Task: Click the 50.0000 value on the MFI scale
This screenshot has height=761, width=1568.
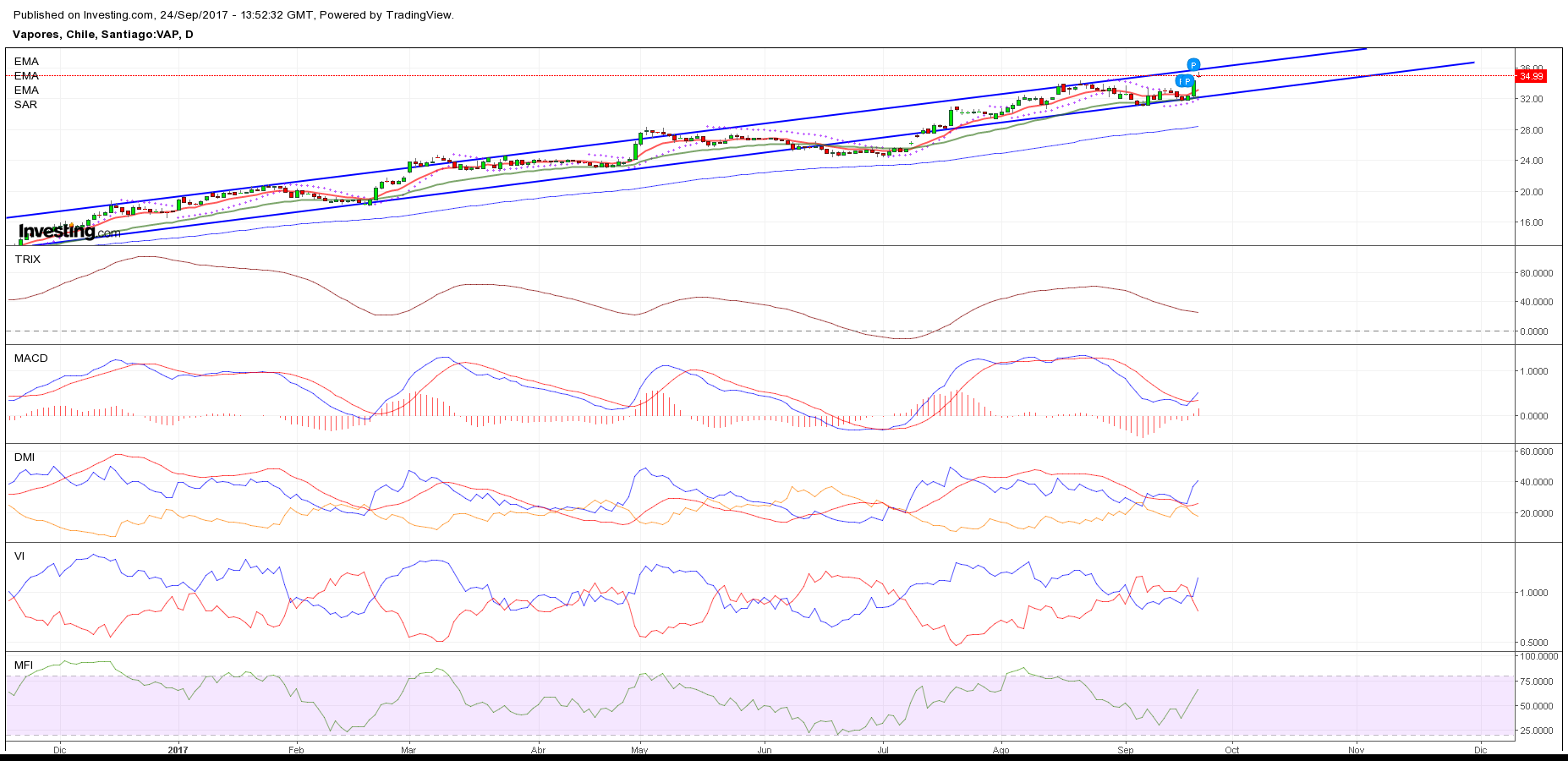Action: [1537, 706]
